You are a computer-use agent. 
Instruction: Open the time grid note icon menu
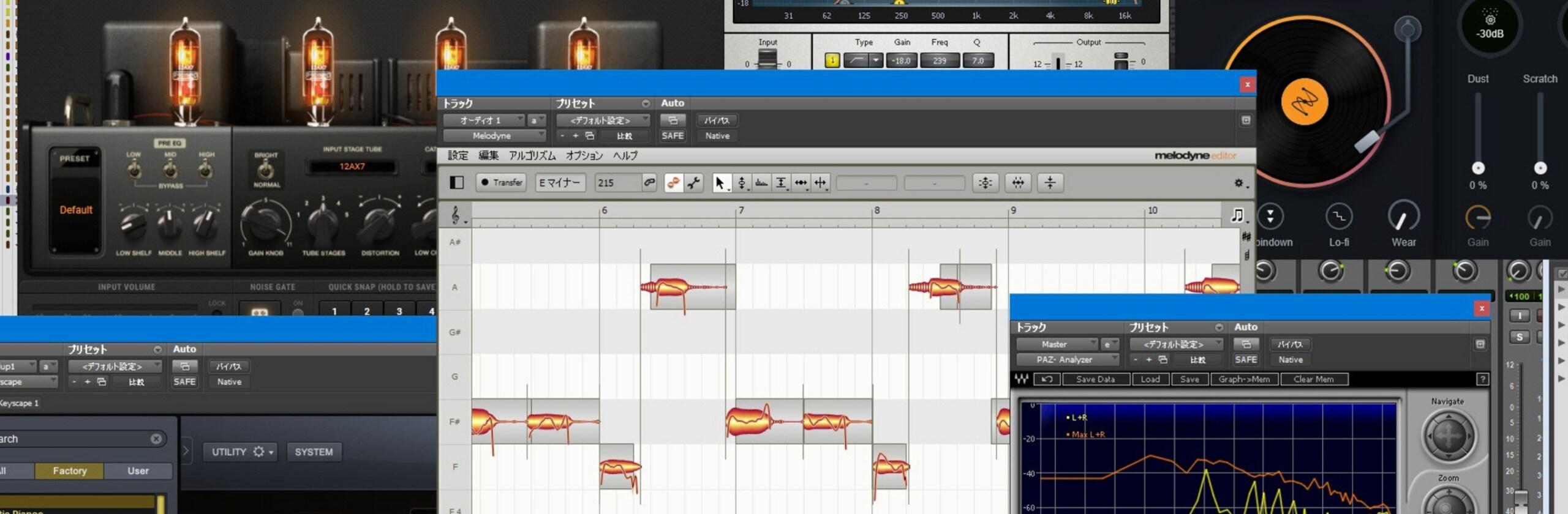pos(1237,215)
